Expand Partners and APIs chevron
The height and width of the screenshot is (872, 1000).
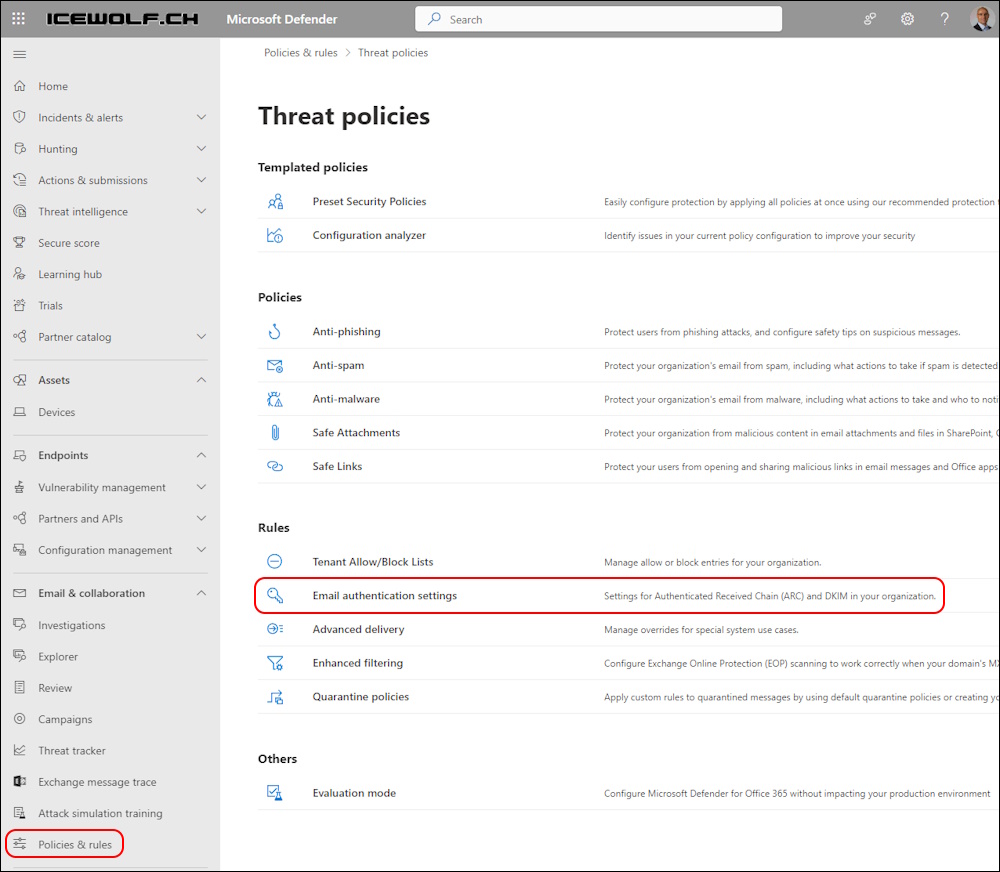[202, 518]
